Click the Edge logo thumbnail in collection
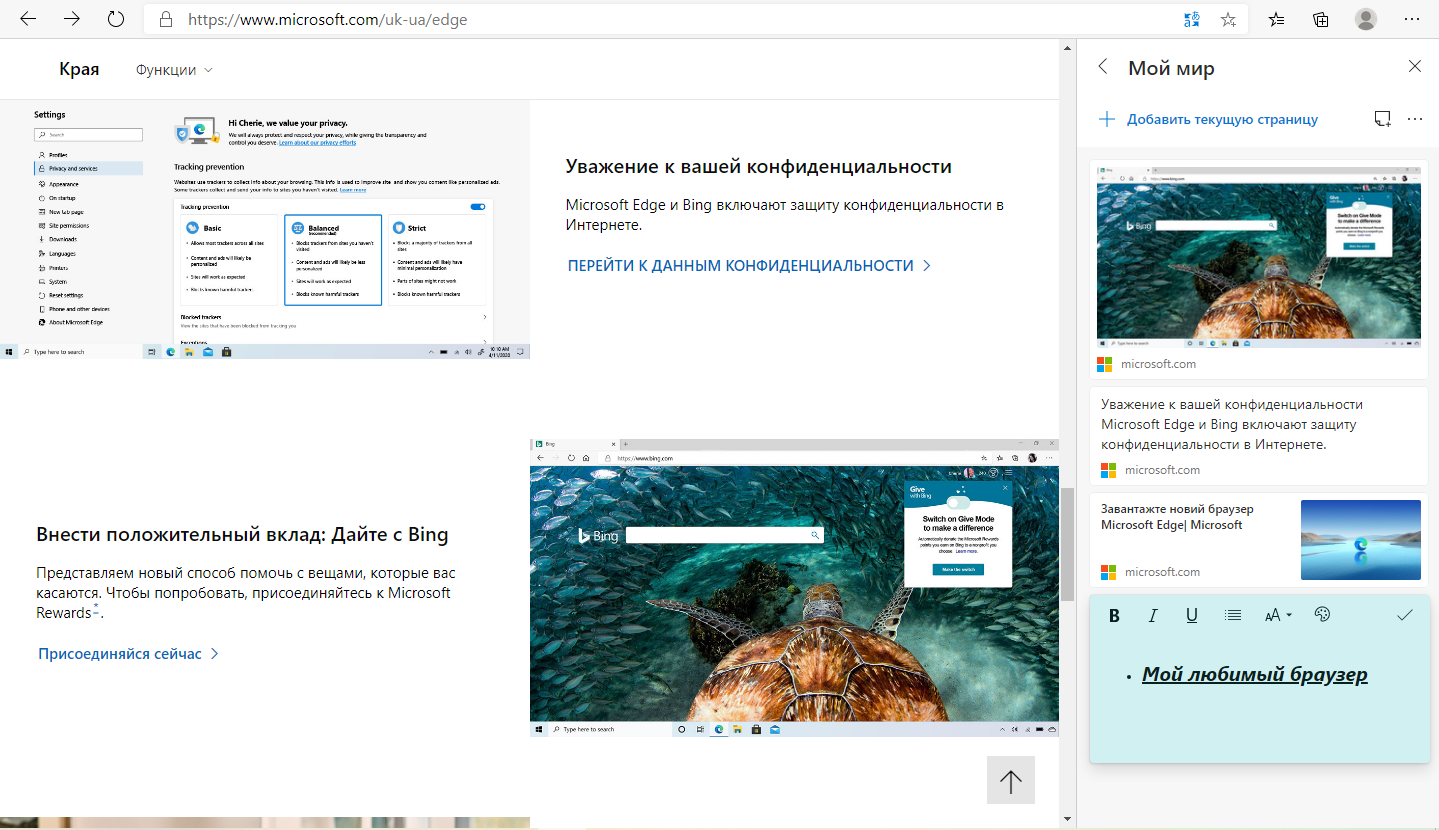The width and height of the screenshot is (1439, 830). tap(1361, 540)
